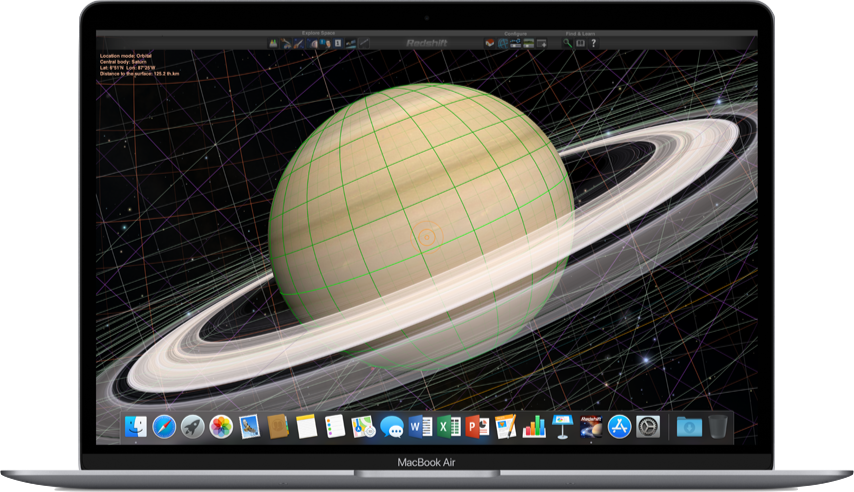
Task: Launch Microsoft PowerPoint from the Dock
Action: (477, 427)
